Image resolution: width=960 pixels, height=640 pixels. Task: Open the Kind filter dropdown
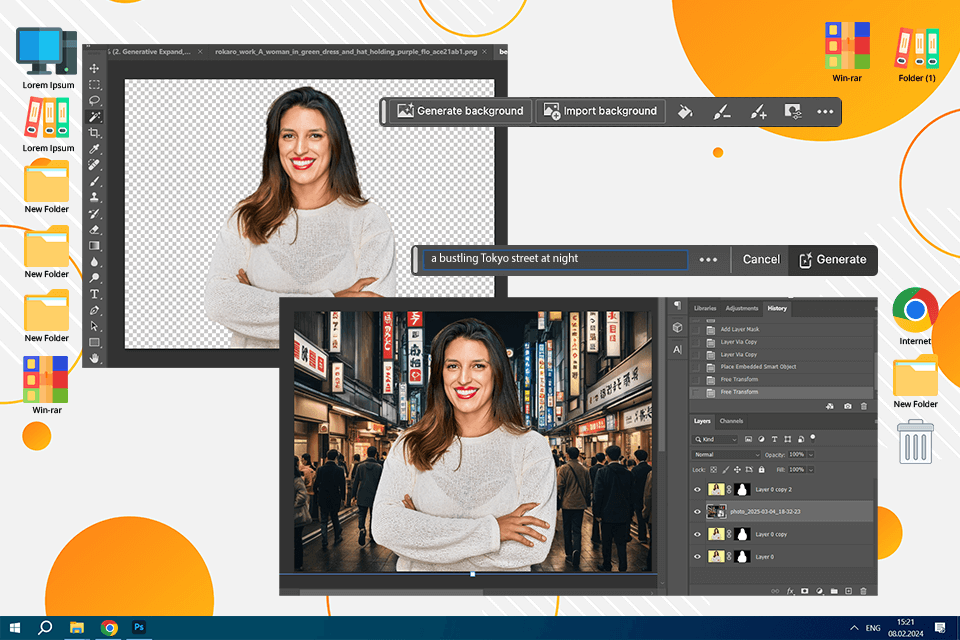click(715, 439)
